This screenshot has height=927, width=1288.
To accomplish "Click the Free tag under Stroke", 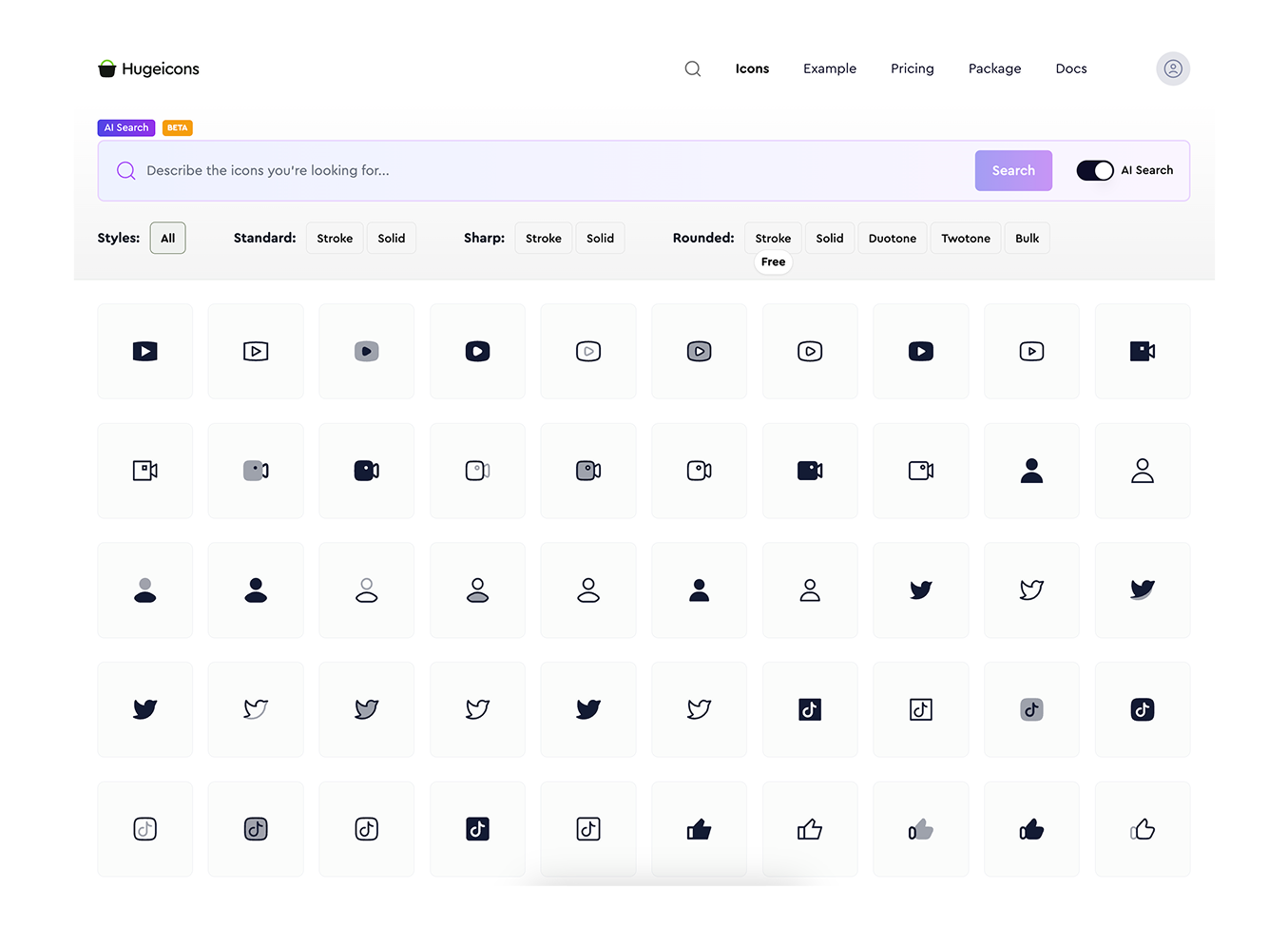I will coord(774,262).
